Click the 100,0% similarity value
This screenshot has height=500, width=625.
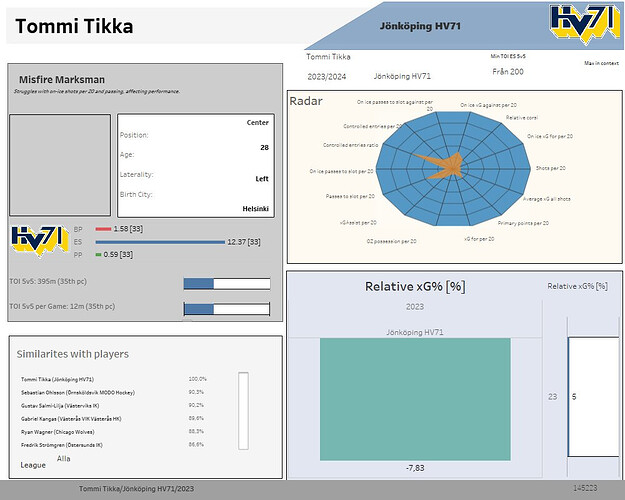click(x=197, y=379)
